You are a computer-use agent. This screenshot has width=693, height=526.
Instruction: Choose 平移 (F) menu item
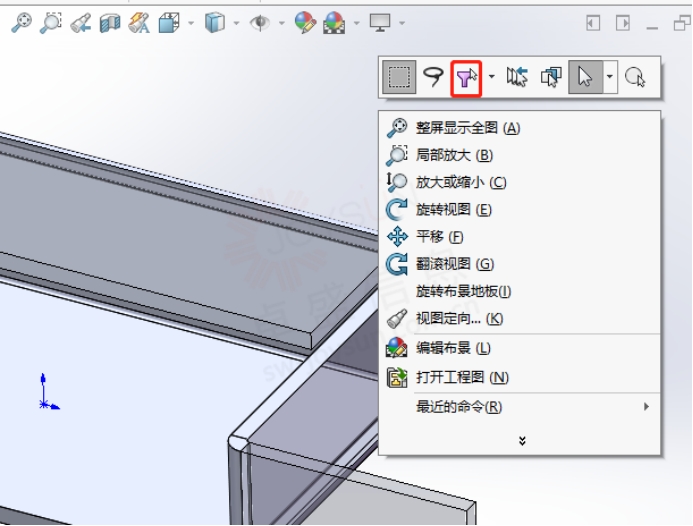[x=520, y=237]
